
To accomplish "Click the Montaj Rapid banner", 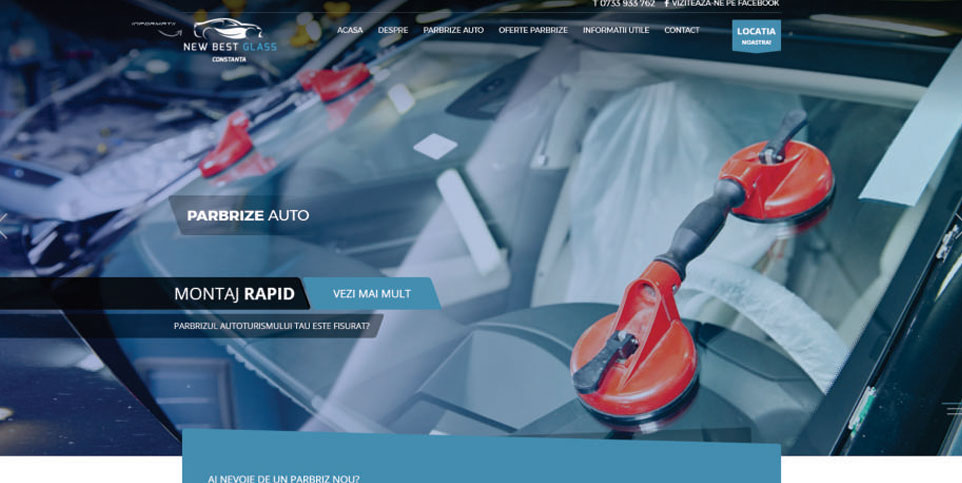I will click(x=234, y=294).
